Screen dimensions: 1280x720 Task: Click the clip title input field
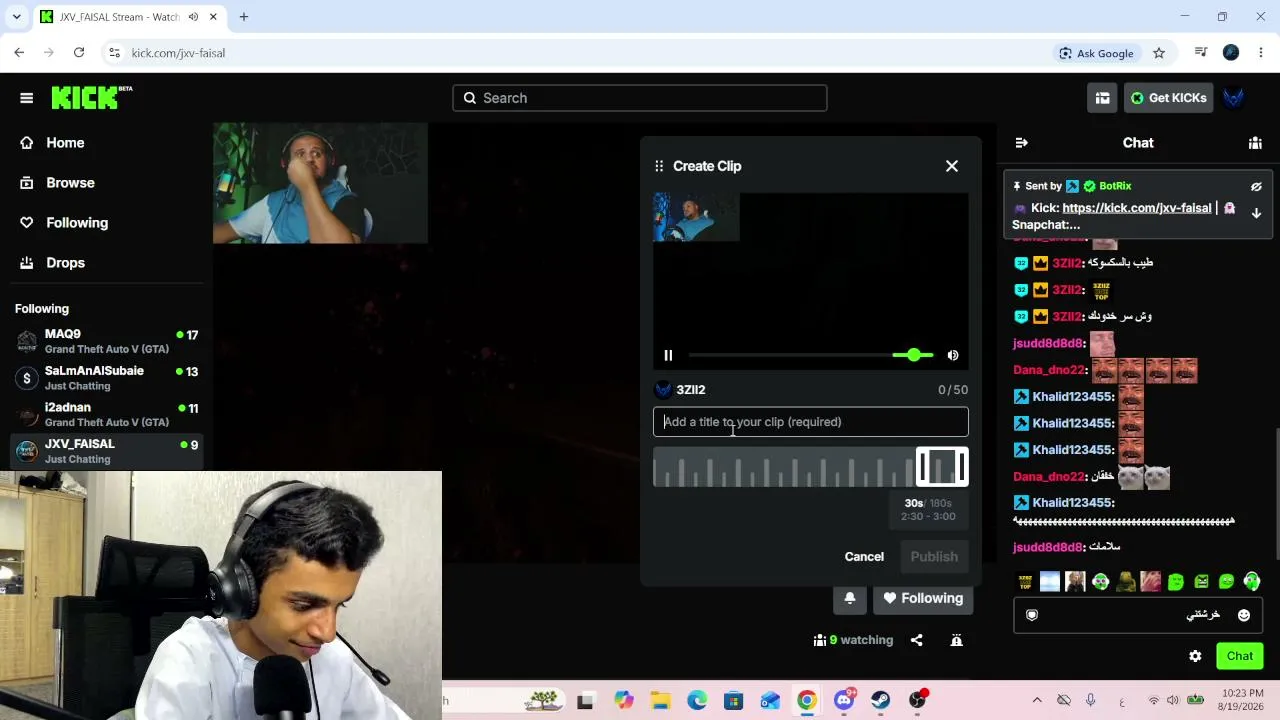811,422
